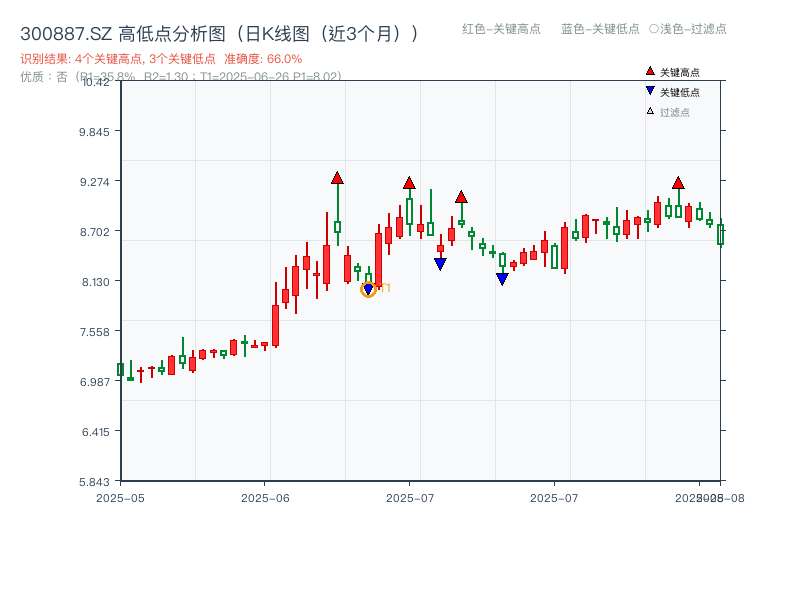Click the blue key-low triangle near mid-chart

tap(440, 262)
